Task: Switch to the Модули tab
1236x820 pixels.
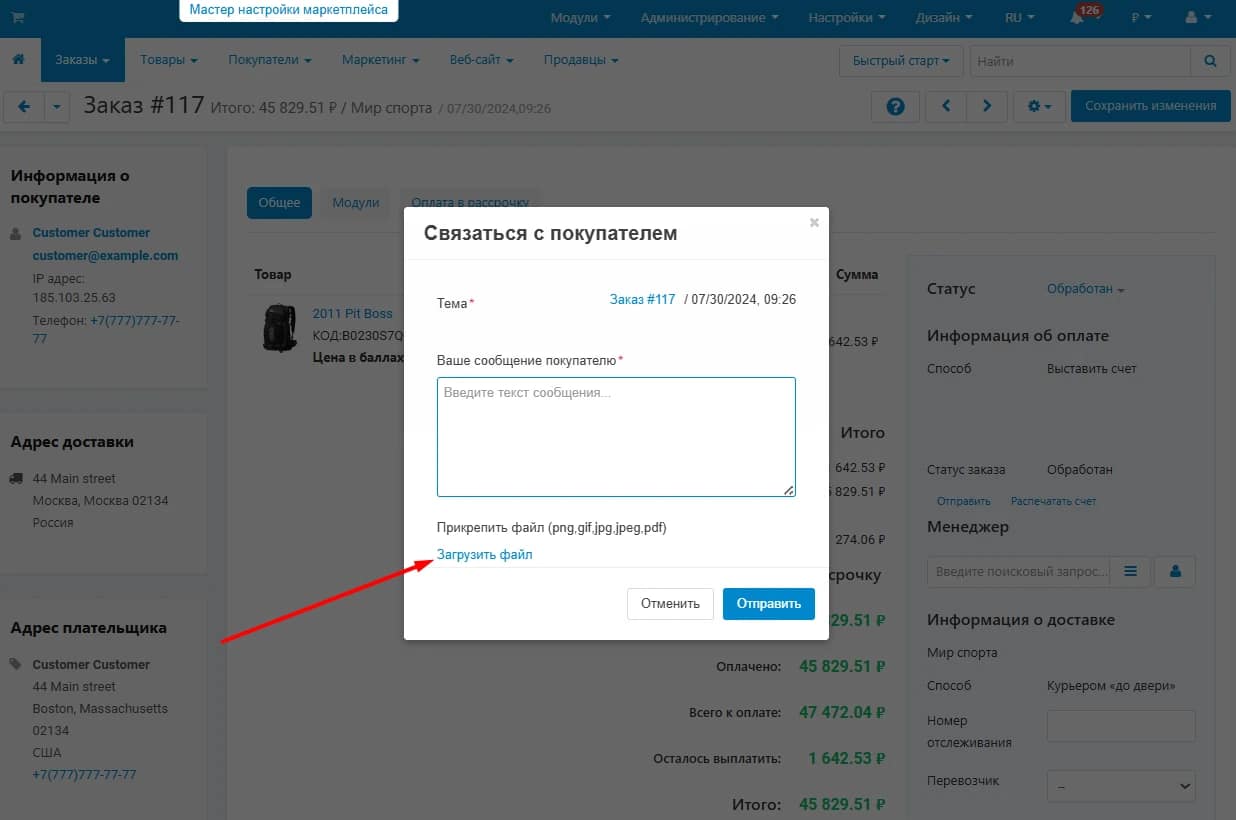Action: pyautogui.click(x=356, y=203)
